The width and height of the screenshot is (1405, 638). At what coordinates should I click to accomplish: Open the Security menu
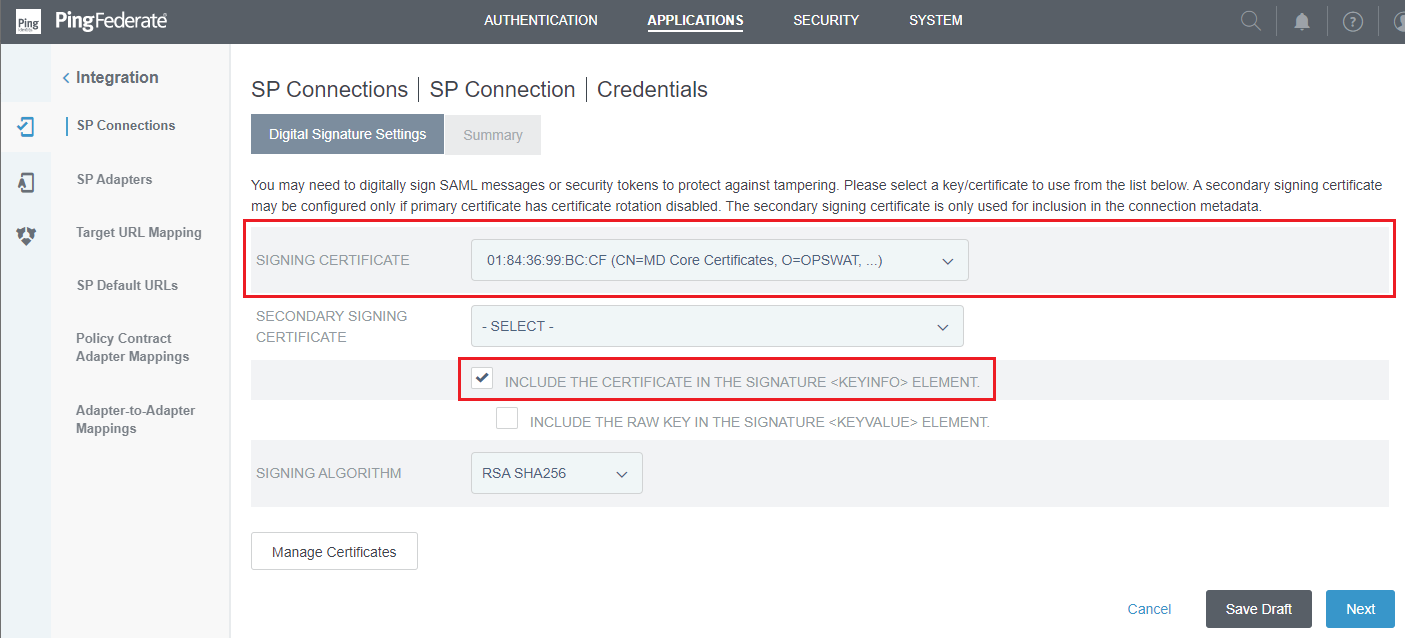[x=826, y=20]
